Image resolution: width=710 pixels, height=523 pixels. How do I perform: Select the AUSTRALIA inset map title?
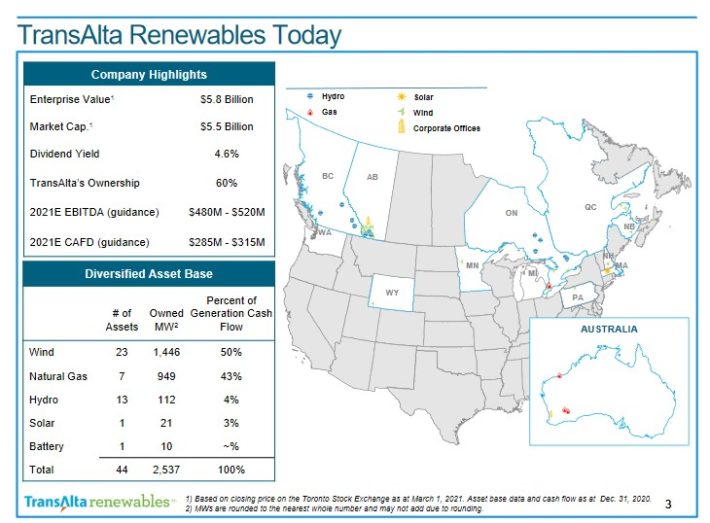click(609, 328)
